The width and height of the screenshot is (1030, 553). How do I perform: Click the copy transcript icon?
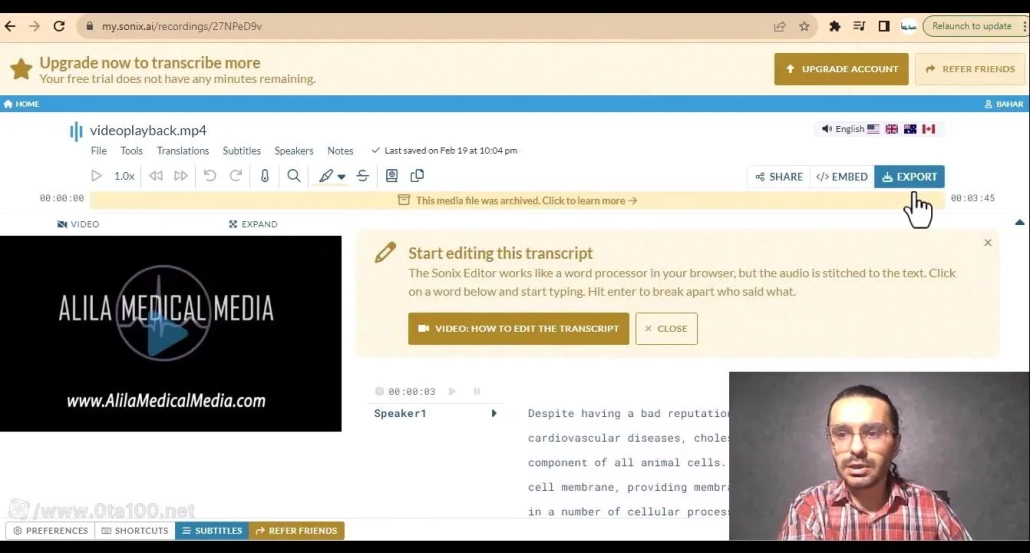[x=417, y=176]
